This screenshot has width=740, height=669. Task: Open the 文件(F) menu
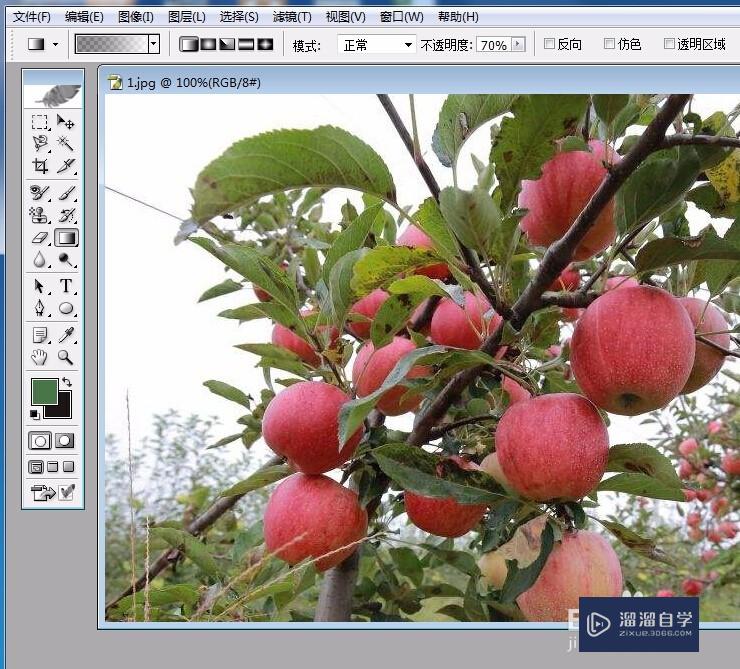(x=32, y=17)
